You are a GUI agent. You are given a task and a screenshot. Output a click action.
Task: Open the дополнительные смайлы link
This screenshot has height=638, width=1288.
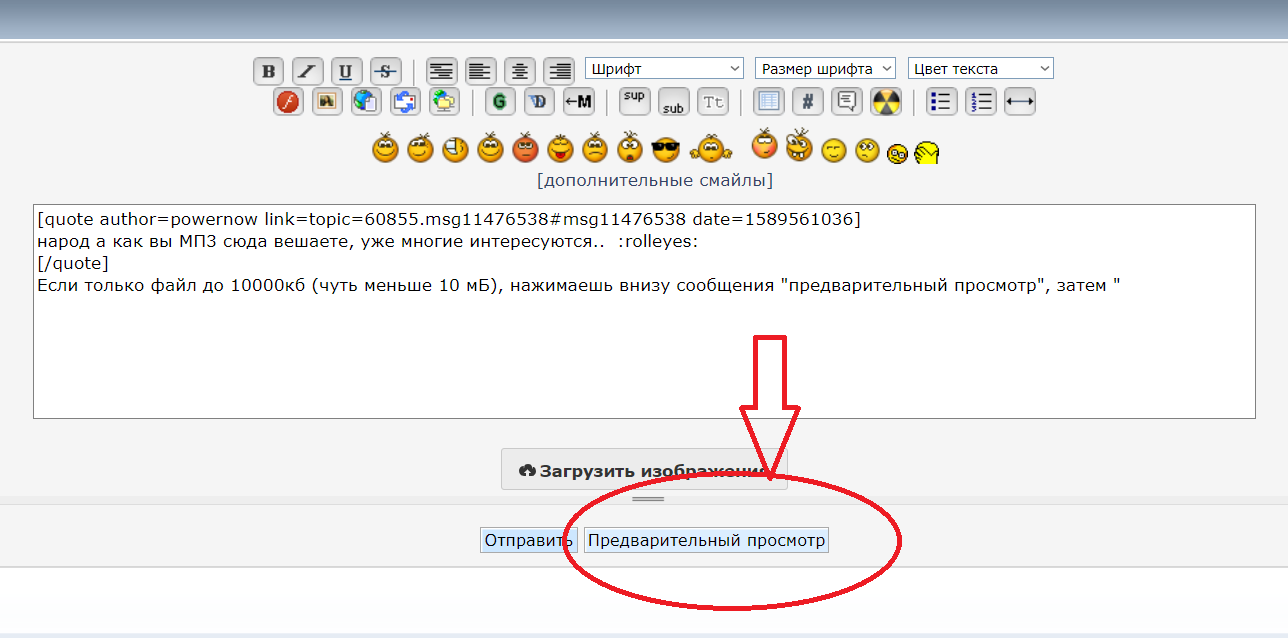[654, 181]
